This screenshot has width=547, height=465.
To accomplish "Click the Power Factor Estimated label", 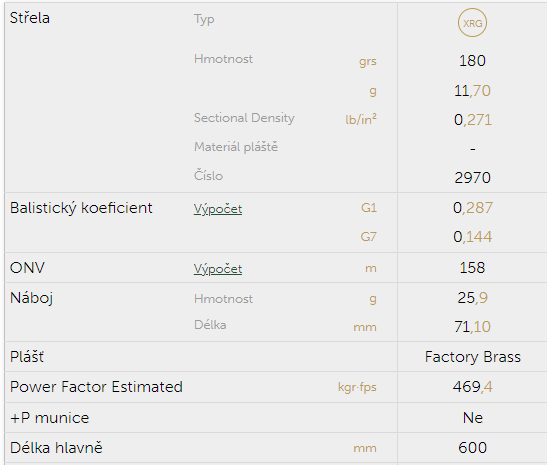I will click(x=96, y=387).
